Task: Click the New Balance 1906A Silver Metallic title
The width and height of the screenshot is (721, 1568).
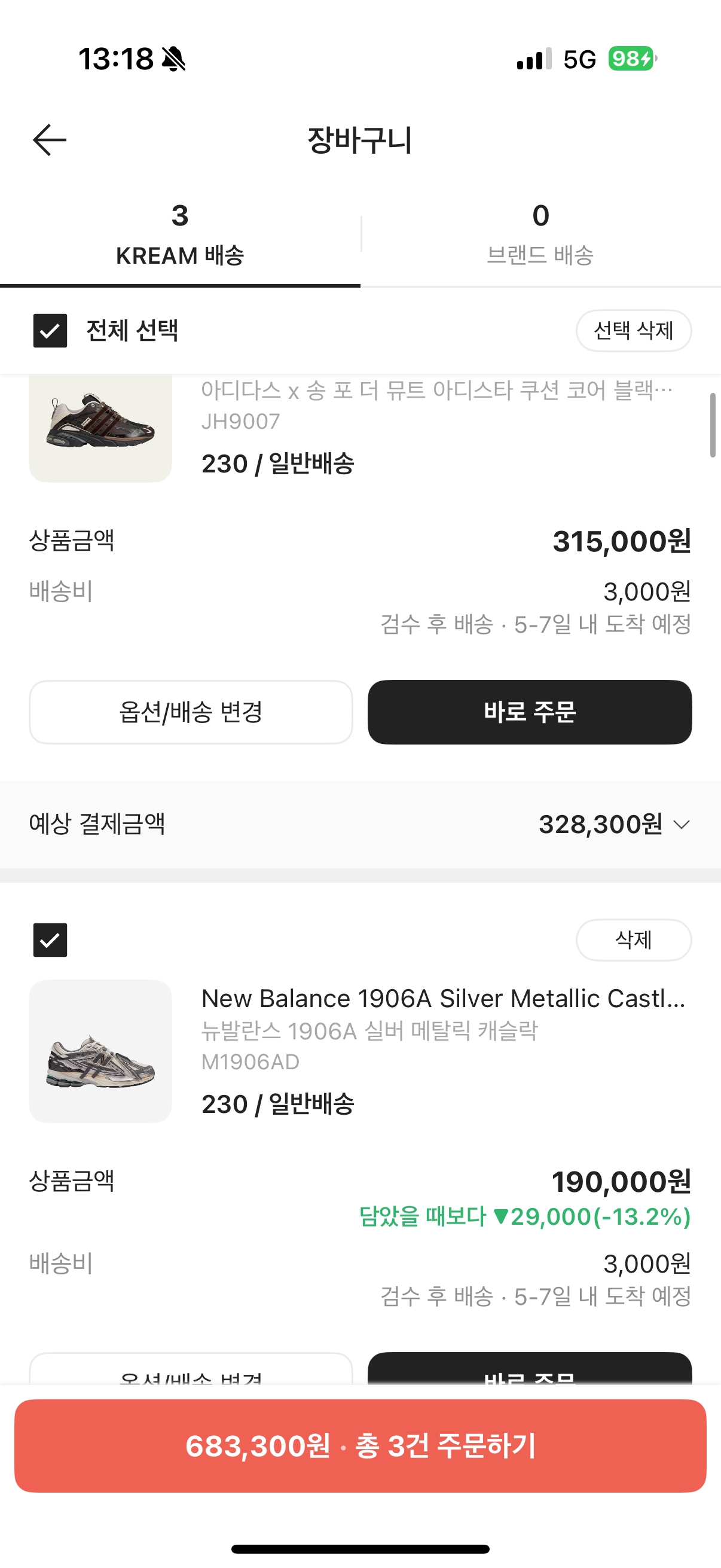Action: click(x=444, y=998)
